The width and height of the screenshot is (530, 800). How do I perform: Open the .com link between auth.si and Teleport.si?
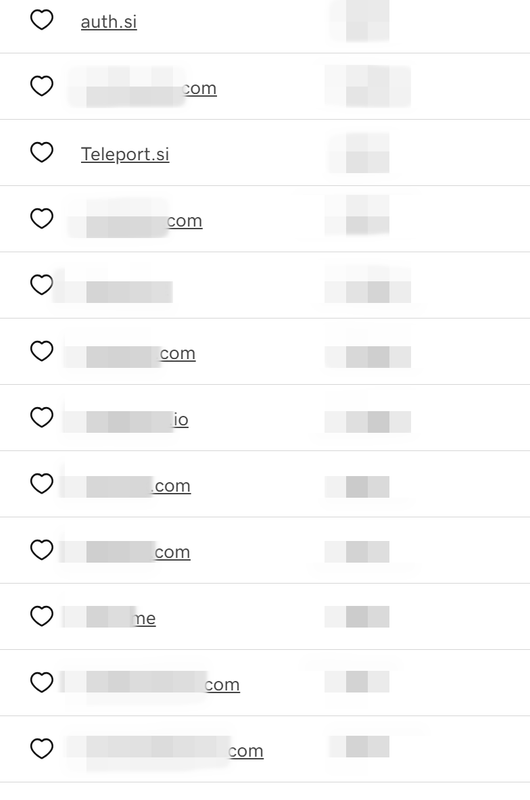[x=142, y=88]
